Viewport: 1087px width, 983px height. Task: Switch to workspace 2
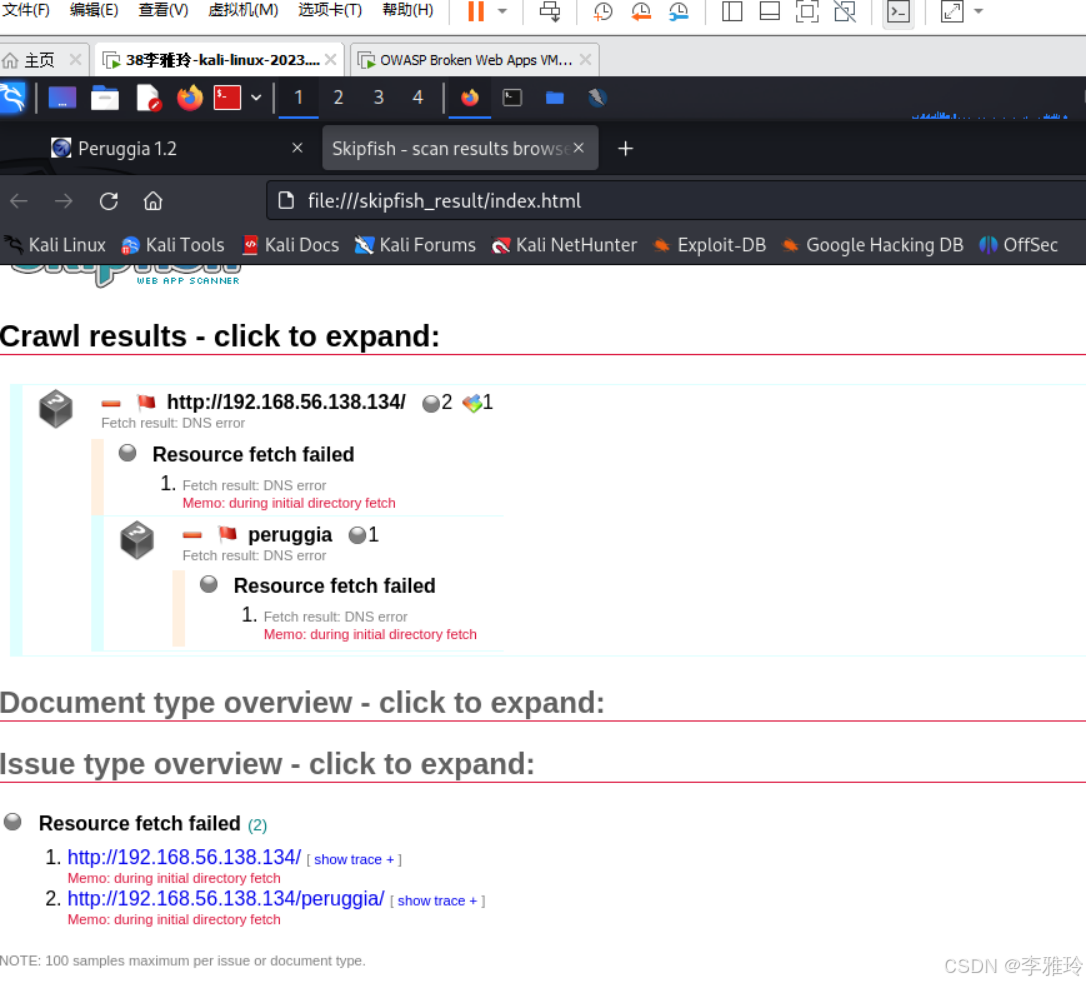(x=338, y=98)
